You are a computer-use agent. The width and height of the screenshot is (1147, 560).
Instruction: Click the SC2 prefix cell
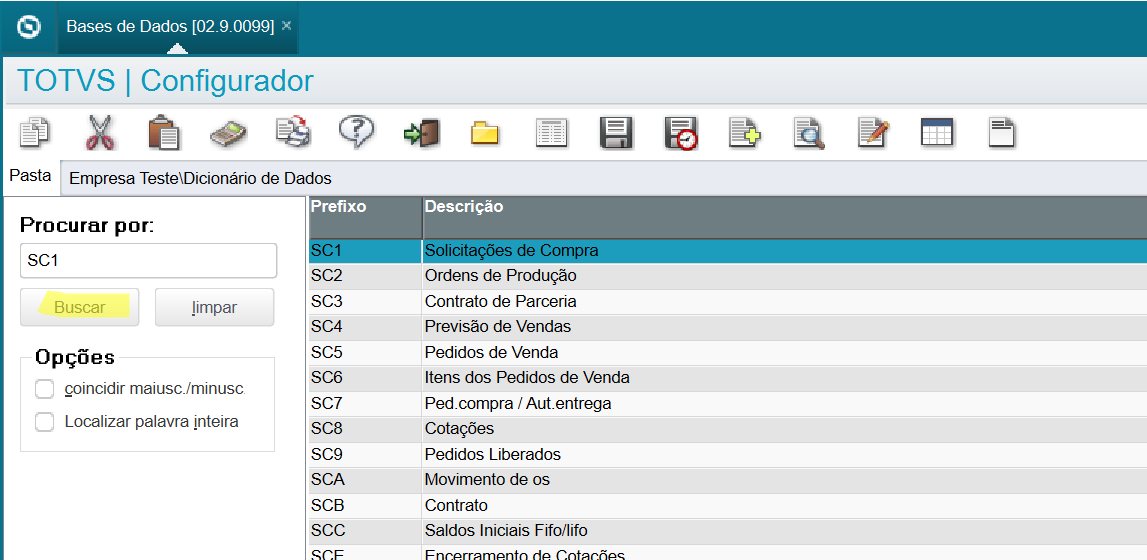point(365,276)
